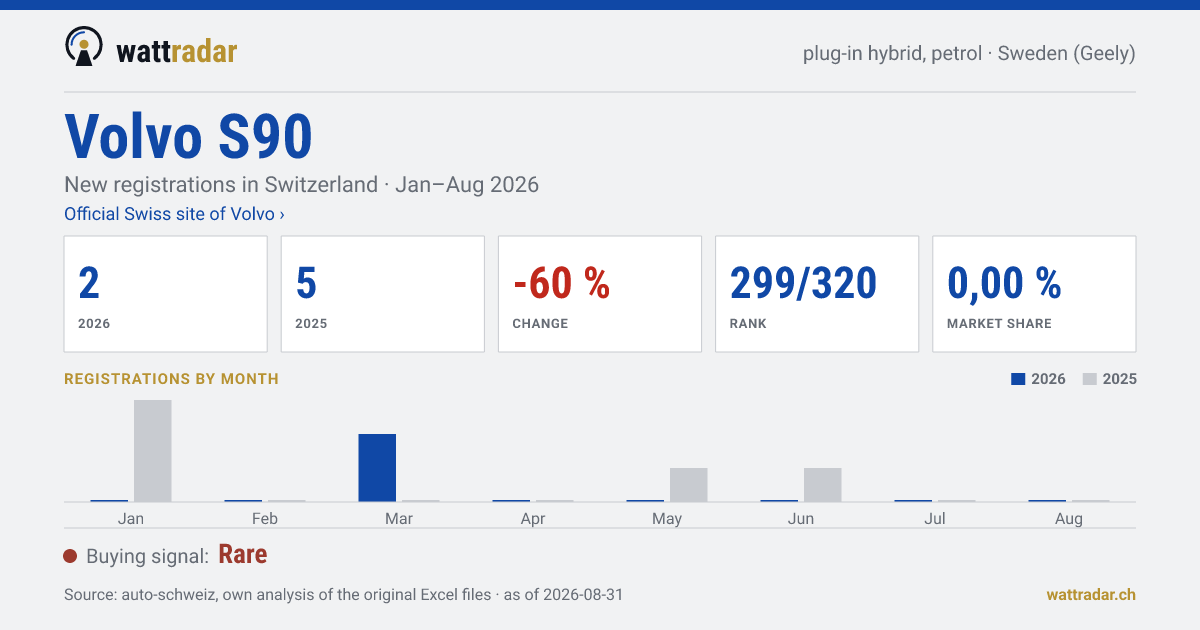1200x630 pixels.
Task: Click the wattradar radar logo icon
Action: (x=84, y=47)
